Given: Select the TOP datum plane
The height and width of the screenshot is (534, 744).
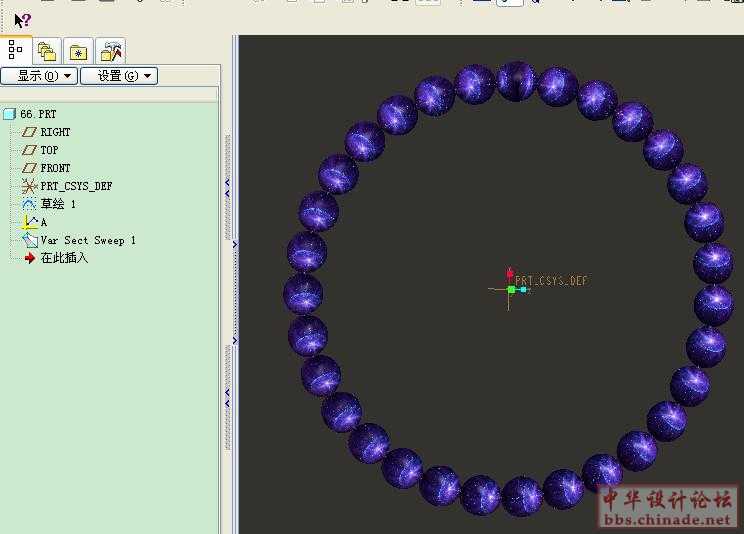Looking at the screenshot, I should click(x=49, y=150).
